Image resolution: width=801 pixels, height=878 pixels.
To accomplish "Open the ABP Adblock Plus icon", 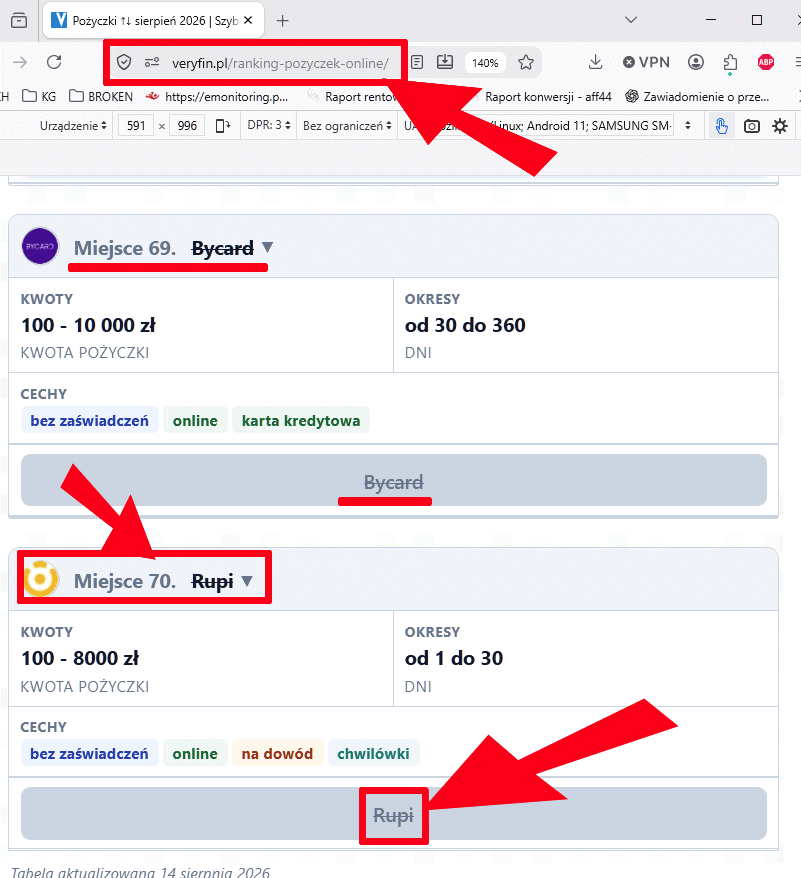I will point(766,62).
